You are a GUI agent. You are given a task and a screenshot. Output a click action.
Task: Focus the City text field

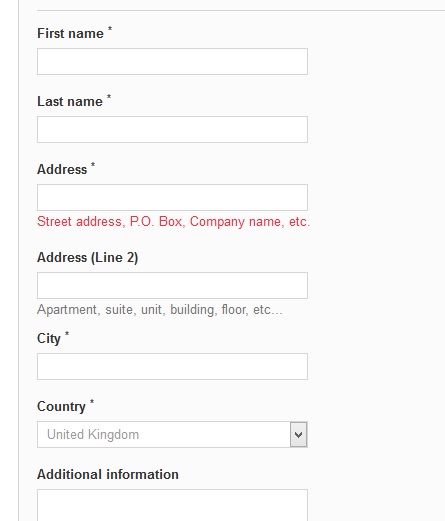(172, 366)
